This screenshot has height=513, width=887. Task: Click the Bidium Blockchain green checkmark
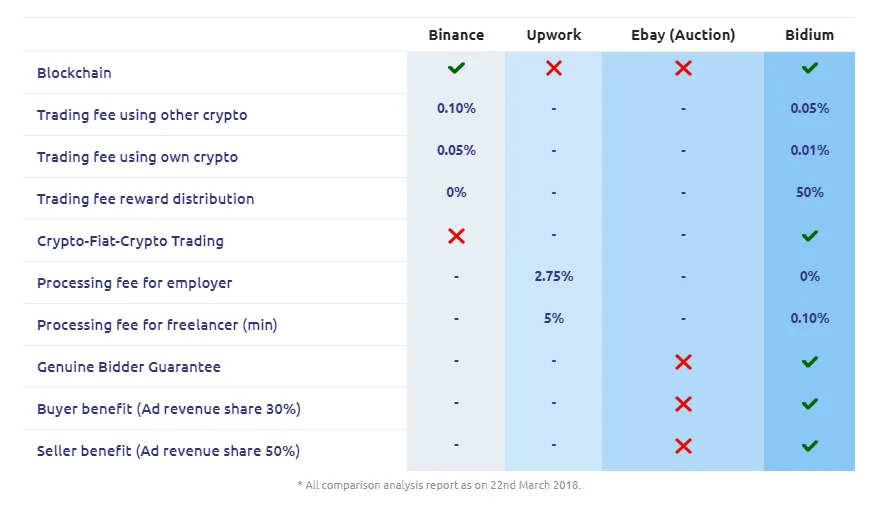click(x=810, y=68)
